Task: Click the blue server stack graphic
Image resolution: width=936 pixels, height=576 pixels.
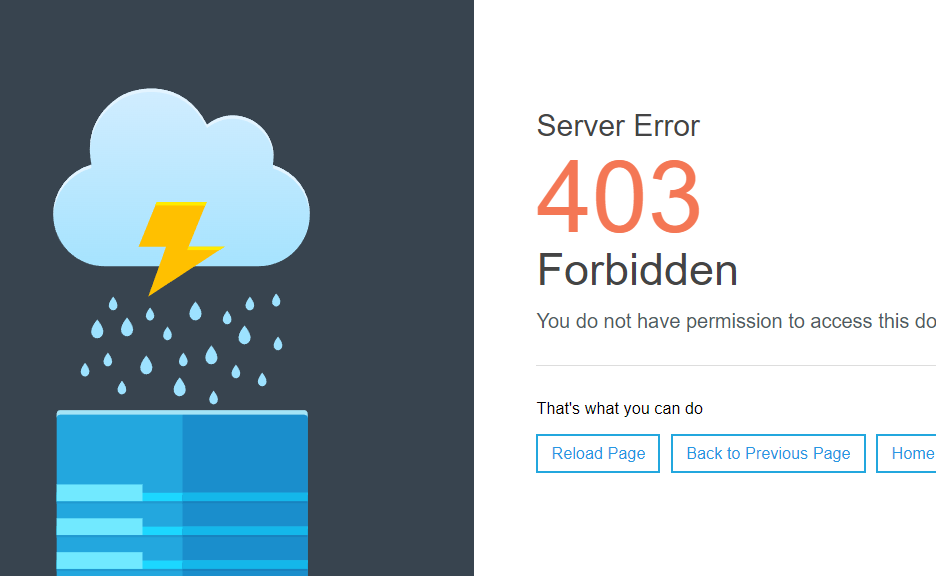Action: pos(182,493)
